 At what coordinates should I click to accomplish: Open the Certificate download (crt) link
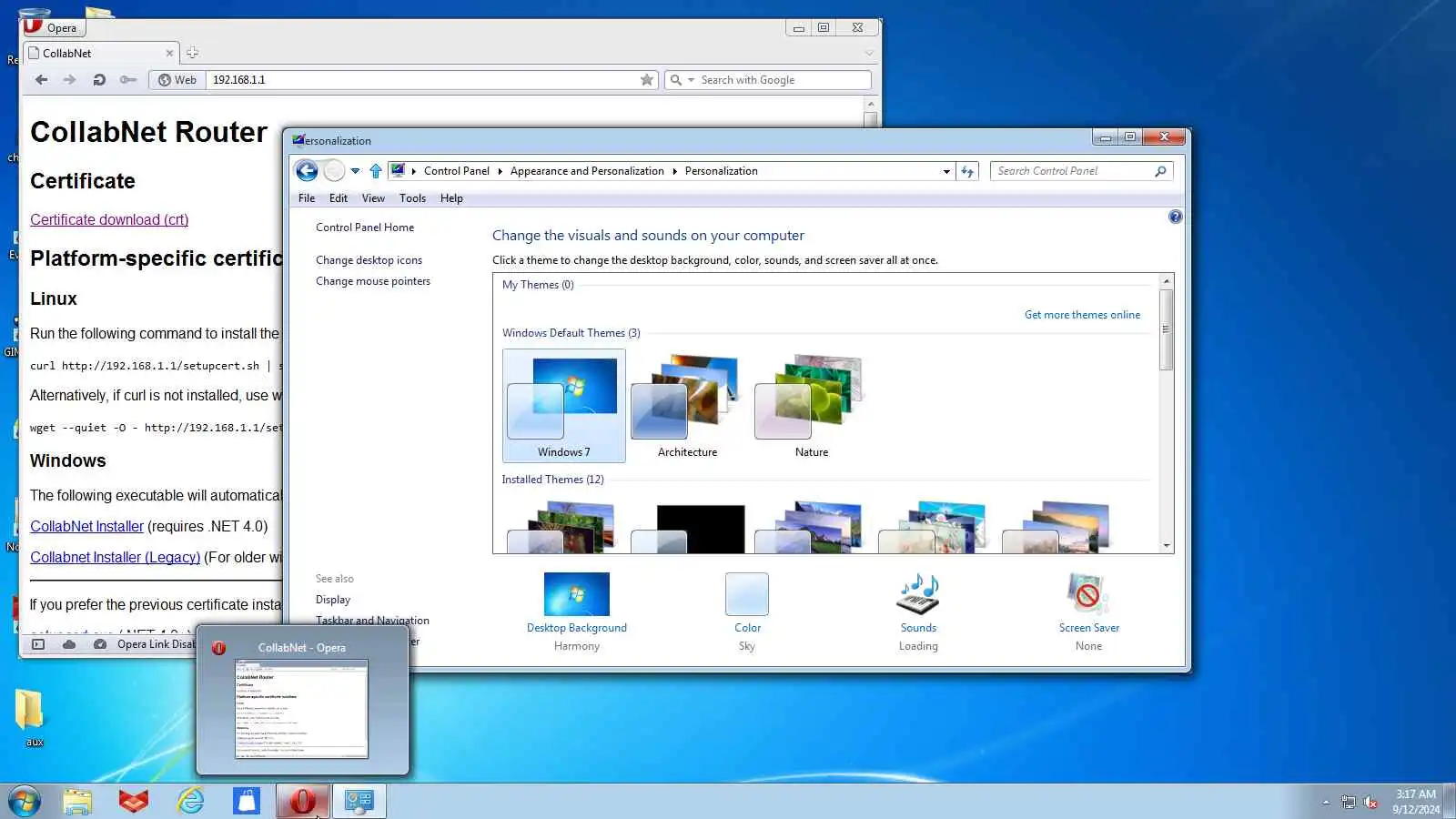109,219
